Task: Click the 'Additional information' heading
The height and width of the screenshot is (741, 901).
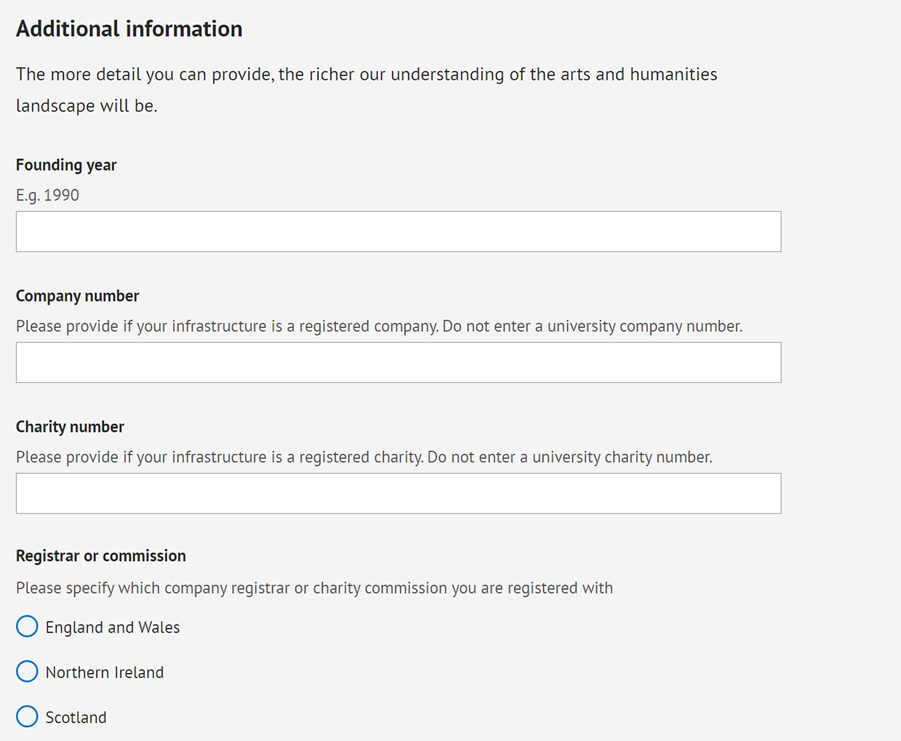Action: [x=129, y=29]
